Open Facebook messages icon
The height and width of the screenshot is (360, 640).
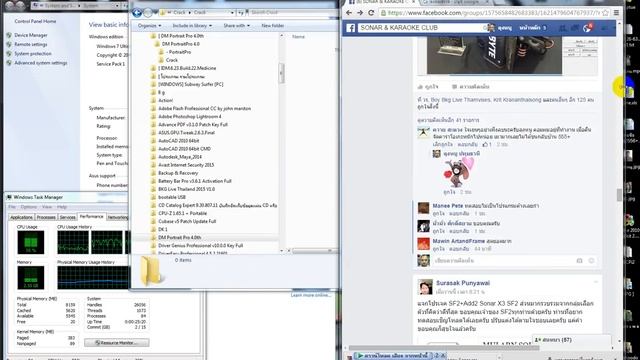575,28
